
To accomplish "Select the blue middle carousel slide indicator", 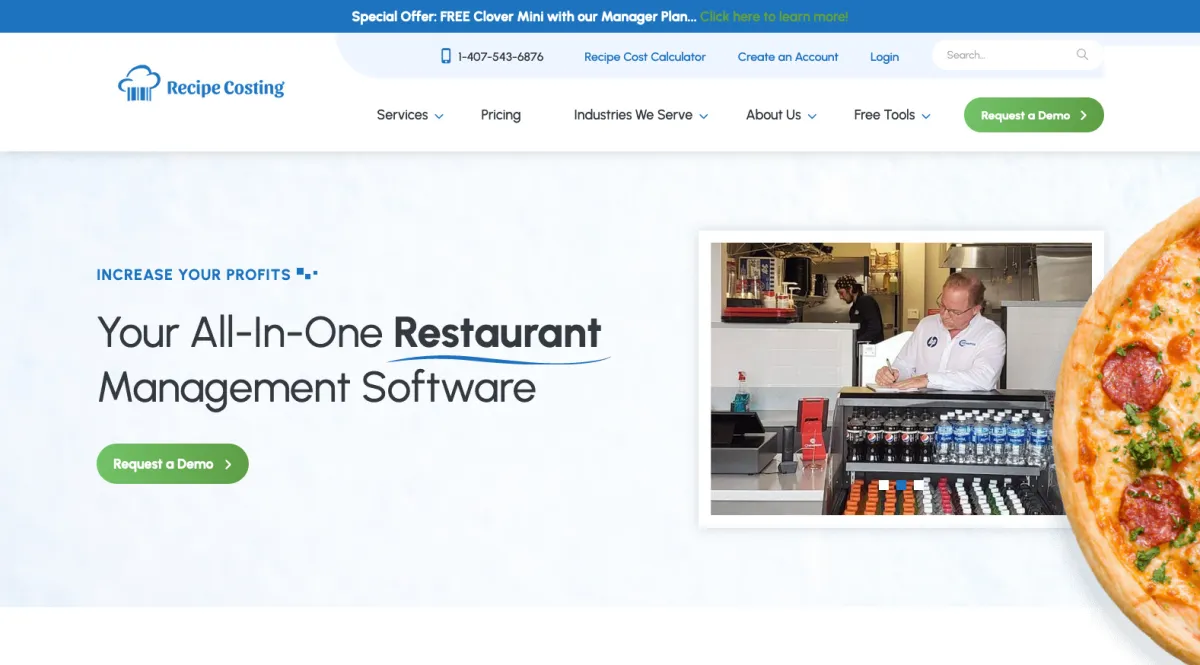I will pyautogui.click(x=901, y=485).
